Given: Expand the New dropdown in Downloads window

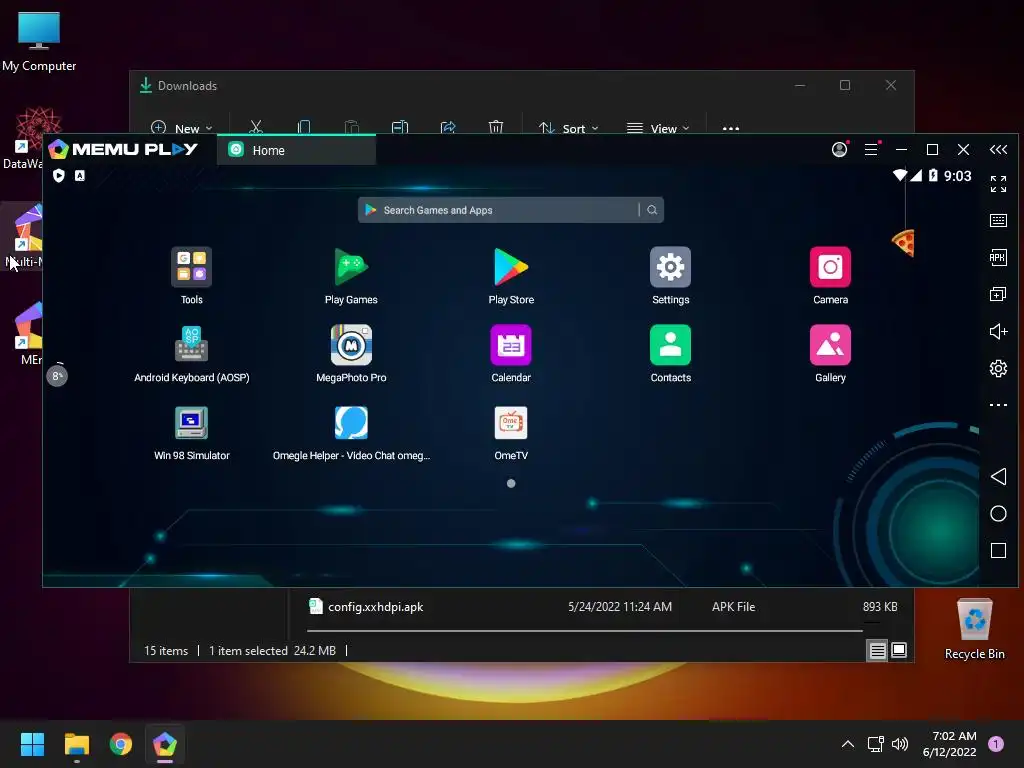Looking at the screenshot, I should [182, 128].
